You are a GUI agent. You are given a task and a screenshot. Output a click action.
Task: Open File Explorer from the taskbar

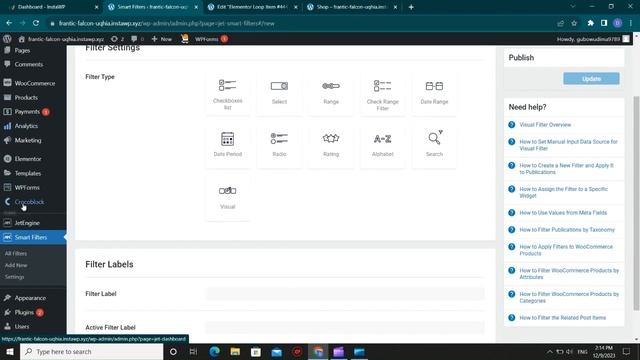pyautogui.click(x=235, y=351)
